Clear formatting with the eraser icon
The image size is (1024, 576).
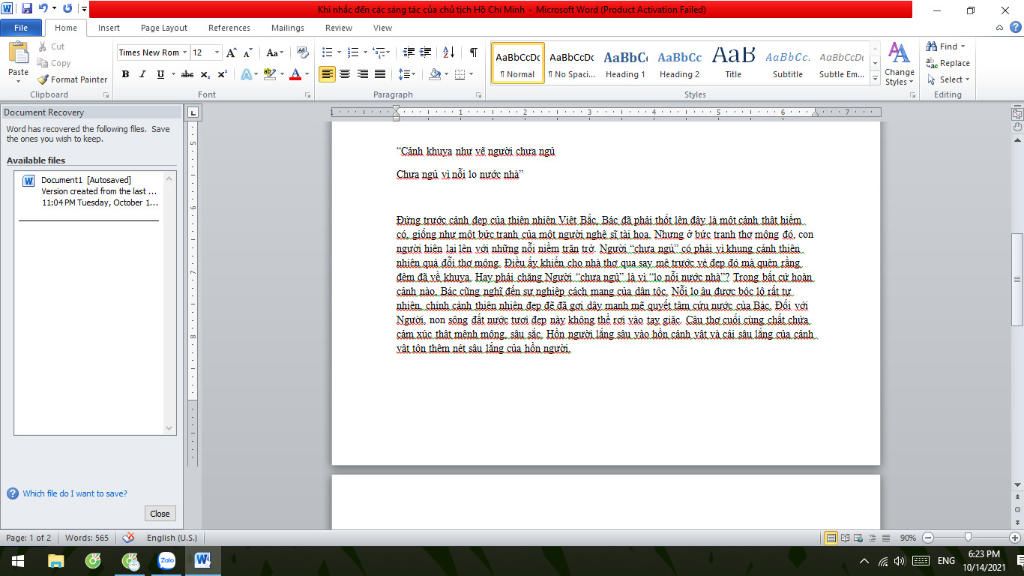(x=302, y=52)
